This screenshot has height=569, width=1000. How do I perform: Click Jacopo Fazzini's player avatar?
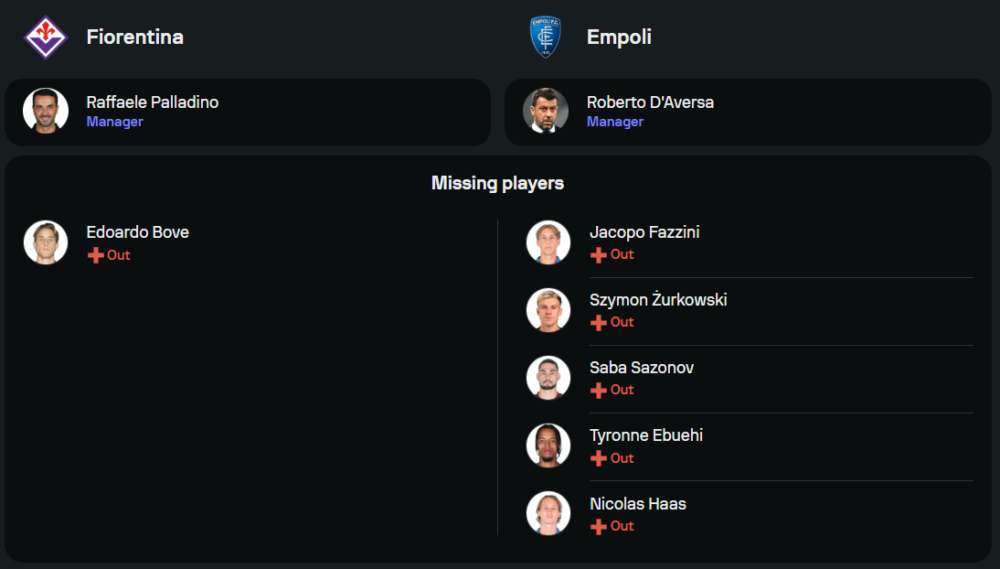pyautogui.click(x=548, y=242)
